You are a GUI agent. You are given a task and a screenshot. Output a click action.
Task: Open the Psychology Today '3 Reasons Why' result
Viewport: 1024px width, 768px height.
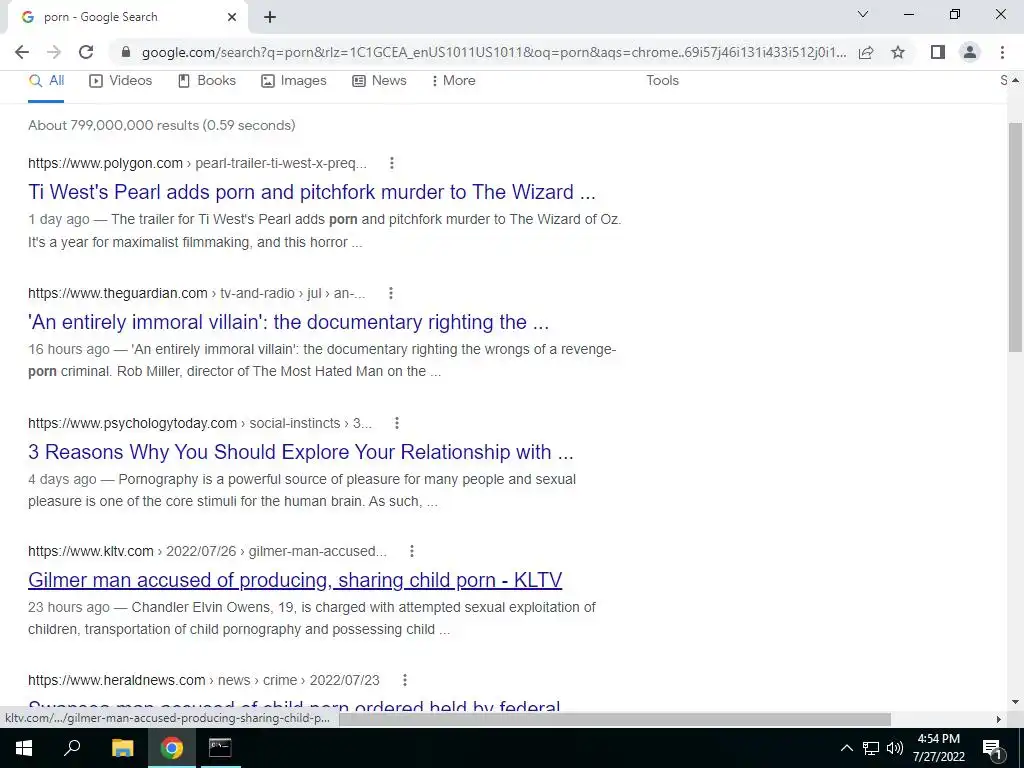click(300, 452)
